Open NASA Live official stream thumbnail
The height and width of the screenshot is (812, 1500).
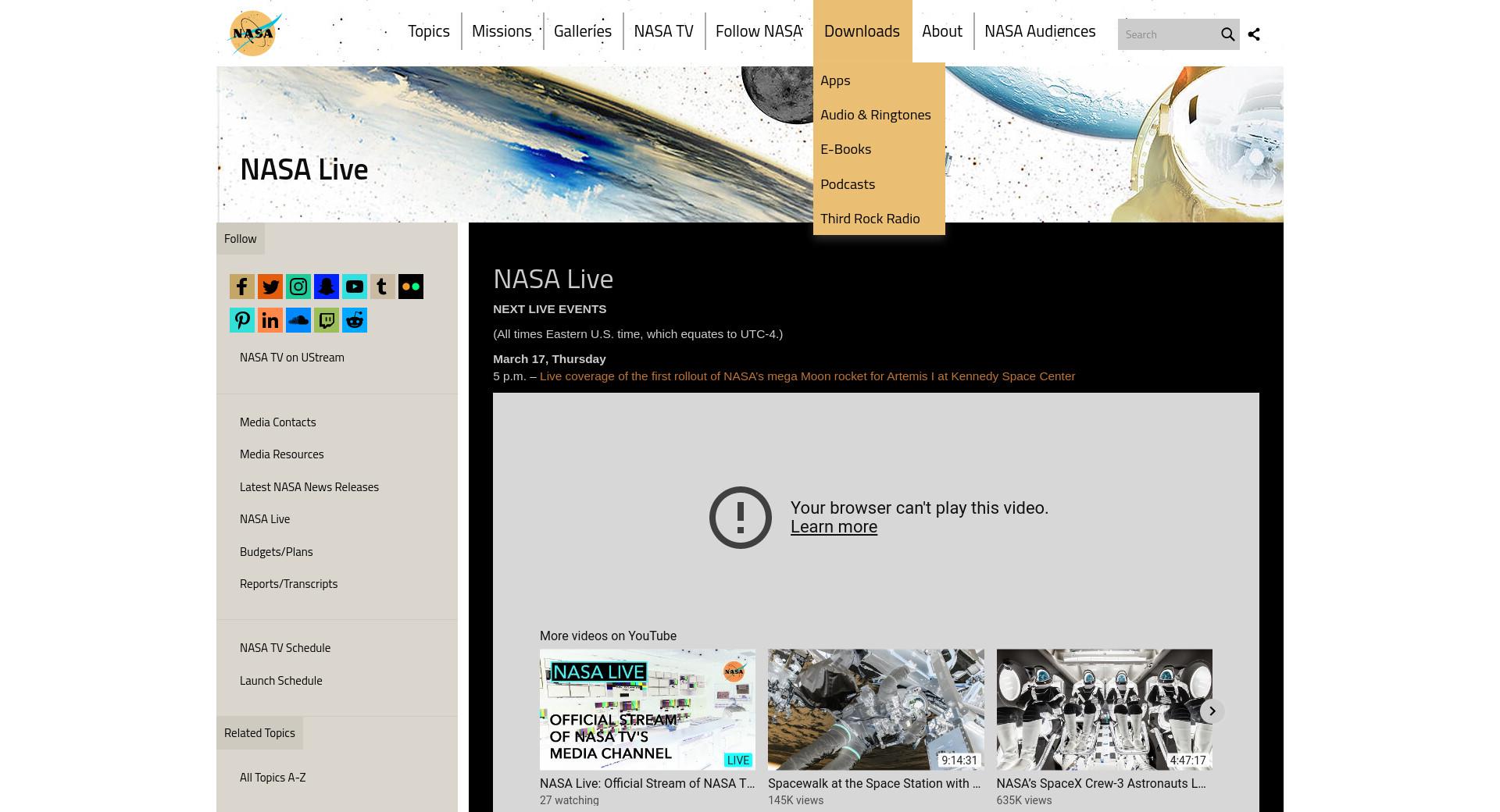tap(648, 710)
